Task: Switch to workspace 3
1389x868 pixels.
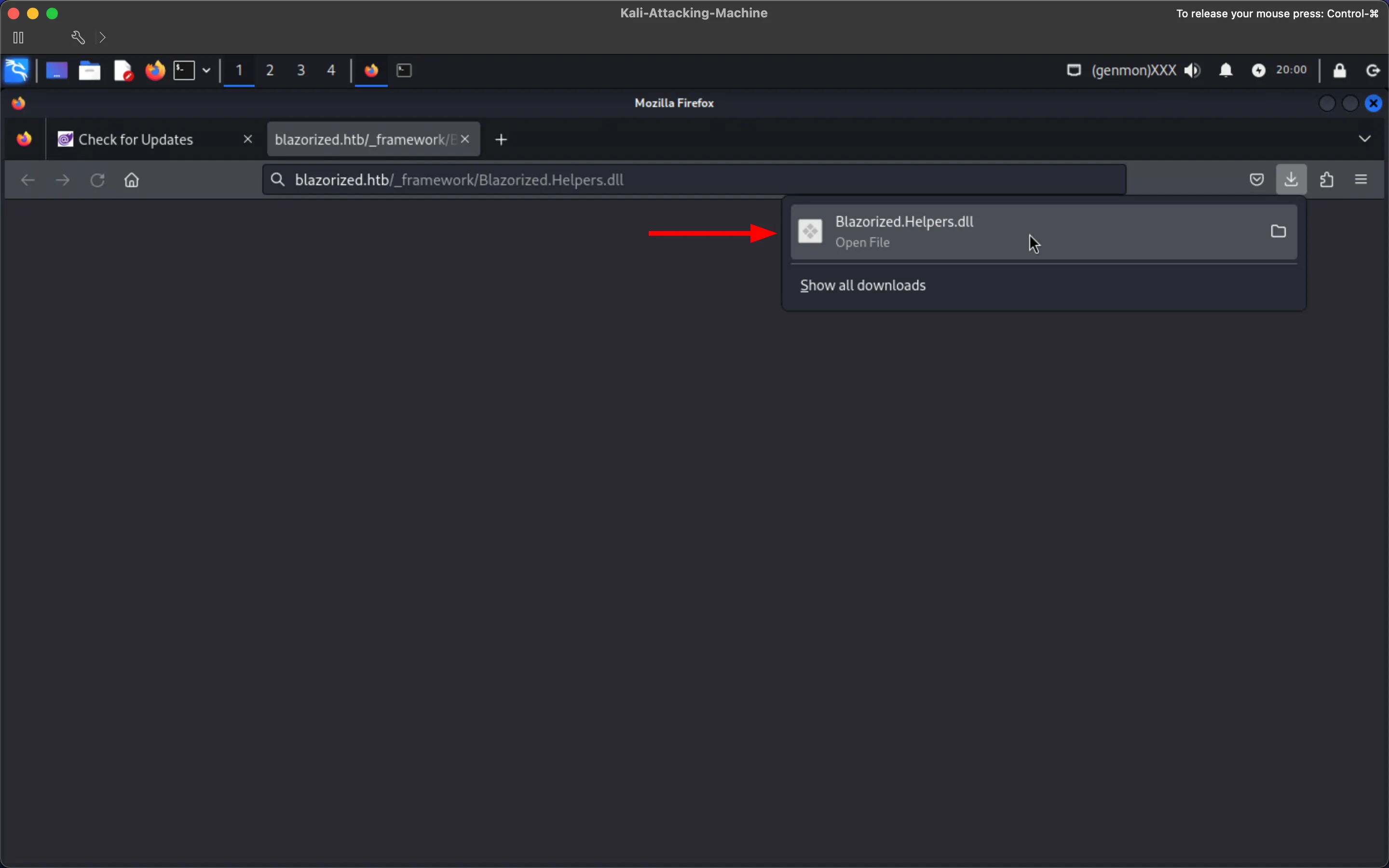Action: tap(301, 70)
